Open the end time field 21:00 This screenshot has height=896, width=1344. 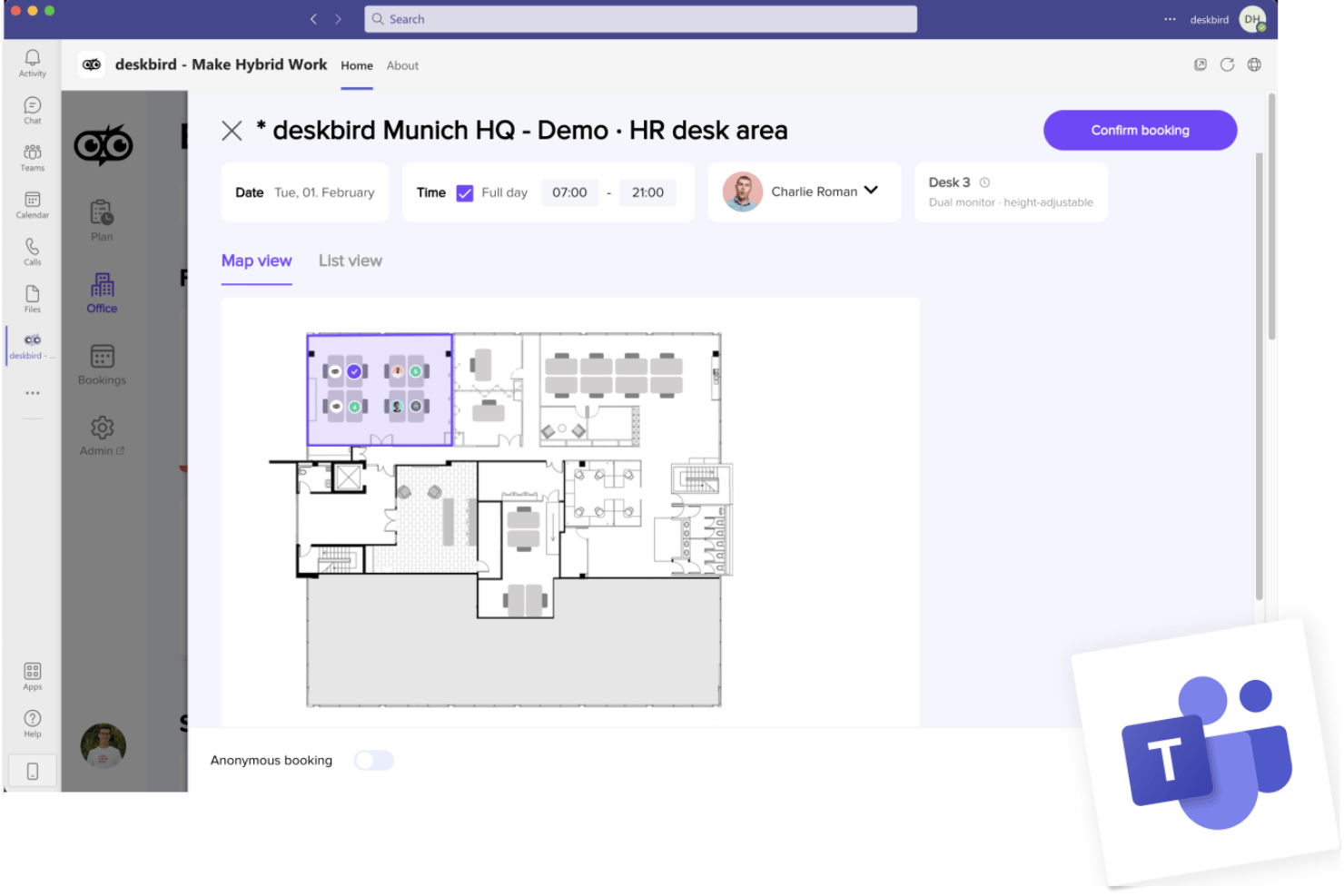pos(647,192)
